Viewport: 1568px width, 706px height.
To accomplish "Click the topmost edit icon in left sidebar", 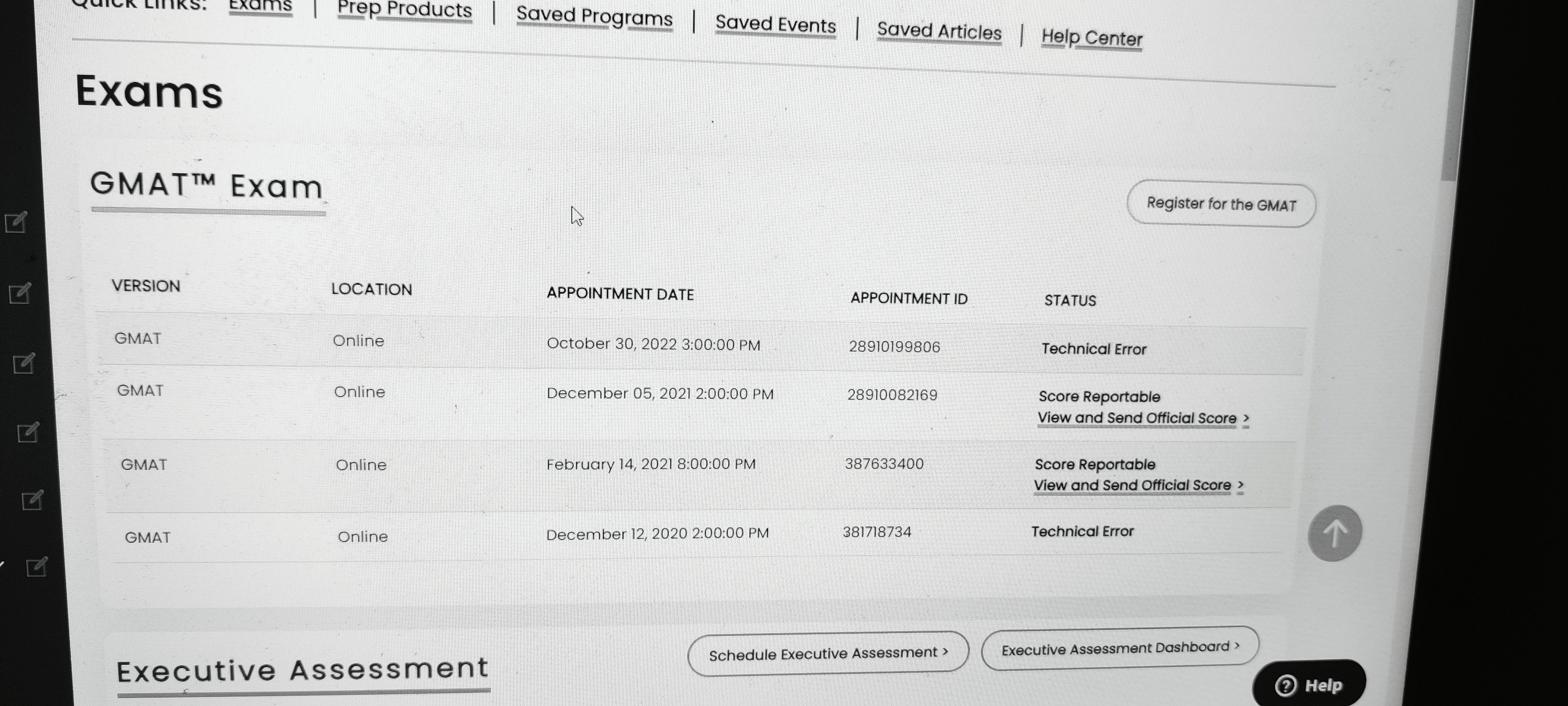I will [x=16, y=222].
